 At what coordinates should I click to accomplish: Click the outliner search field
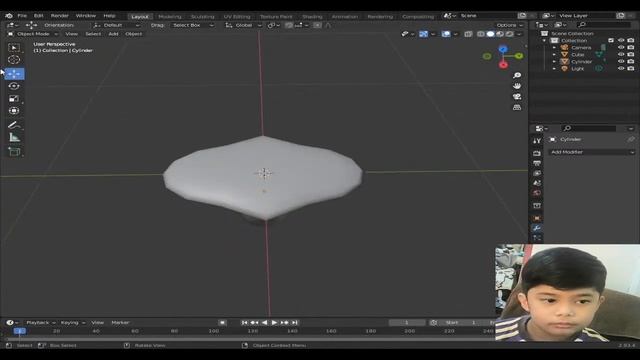pos(604,25)
